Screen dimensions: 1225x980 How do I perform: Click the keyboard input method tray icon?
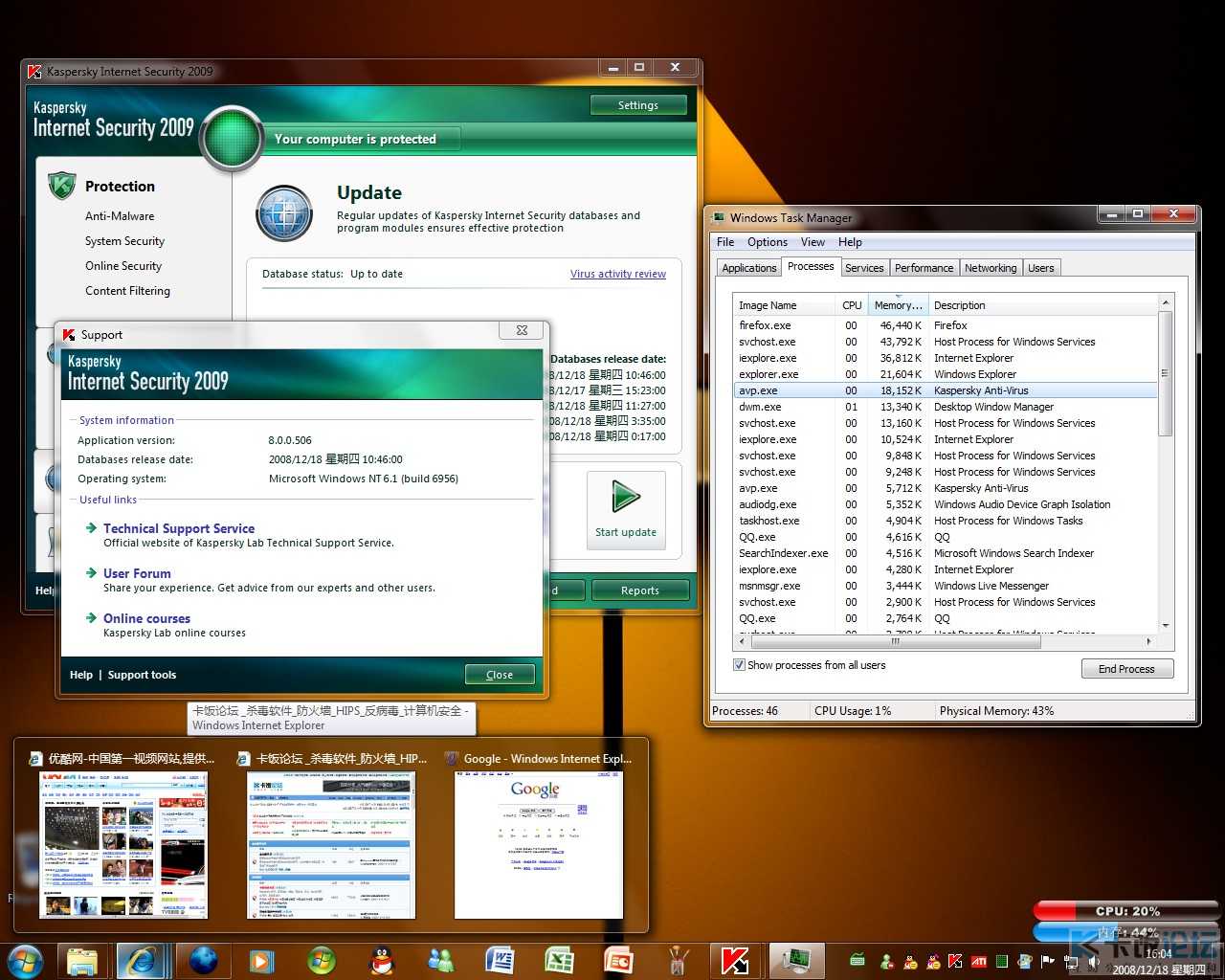(x=857, y=961)
